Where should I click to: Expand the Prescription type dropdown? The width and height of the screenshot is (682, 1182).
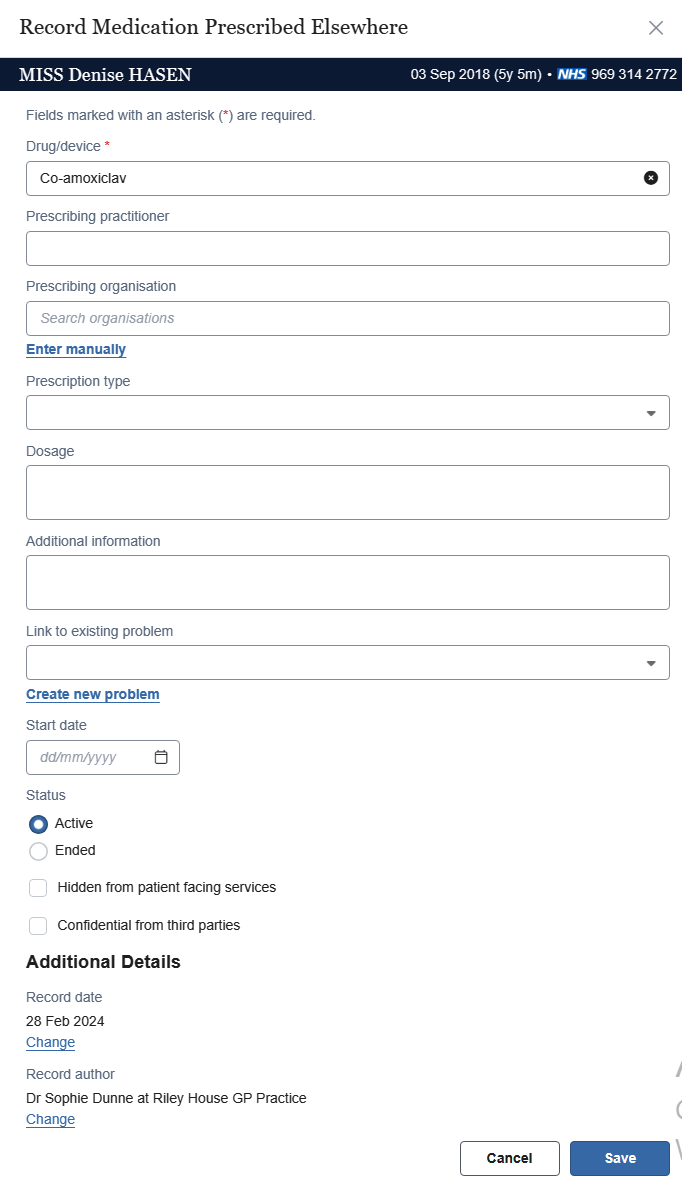[348, 412]
